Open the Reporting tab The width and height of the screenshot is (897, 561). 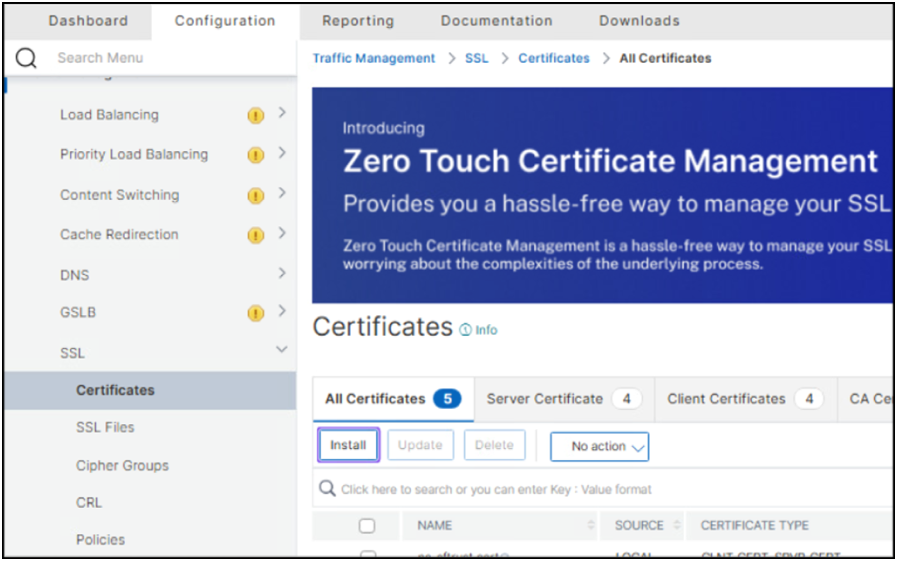coord(358,20)
